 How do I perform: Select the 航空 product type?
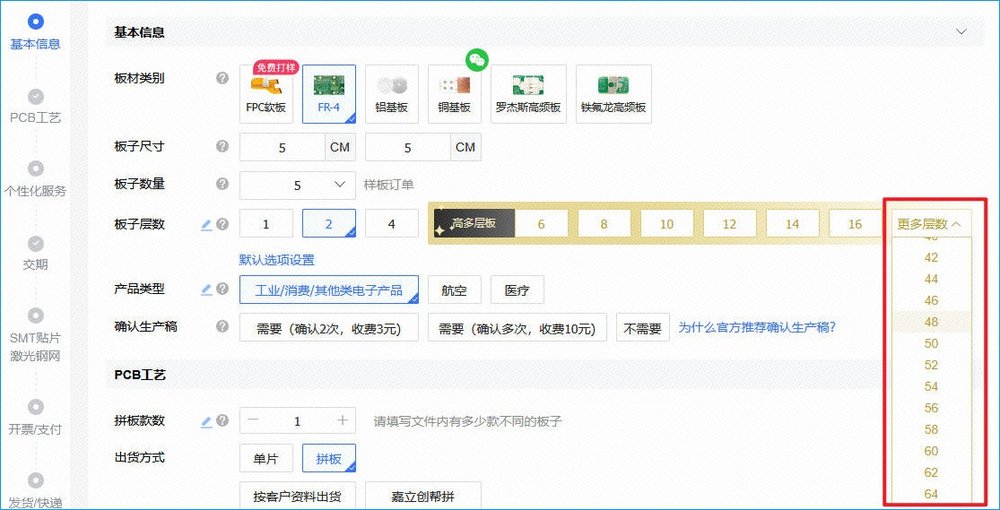tap(454, 290)
